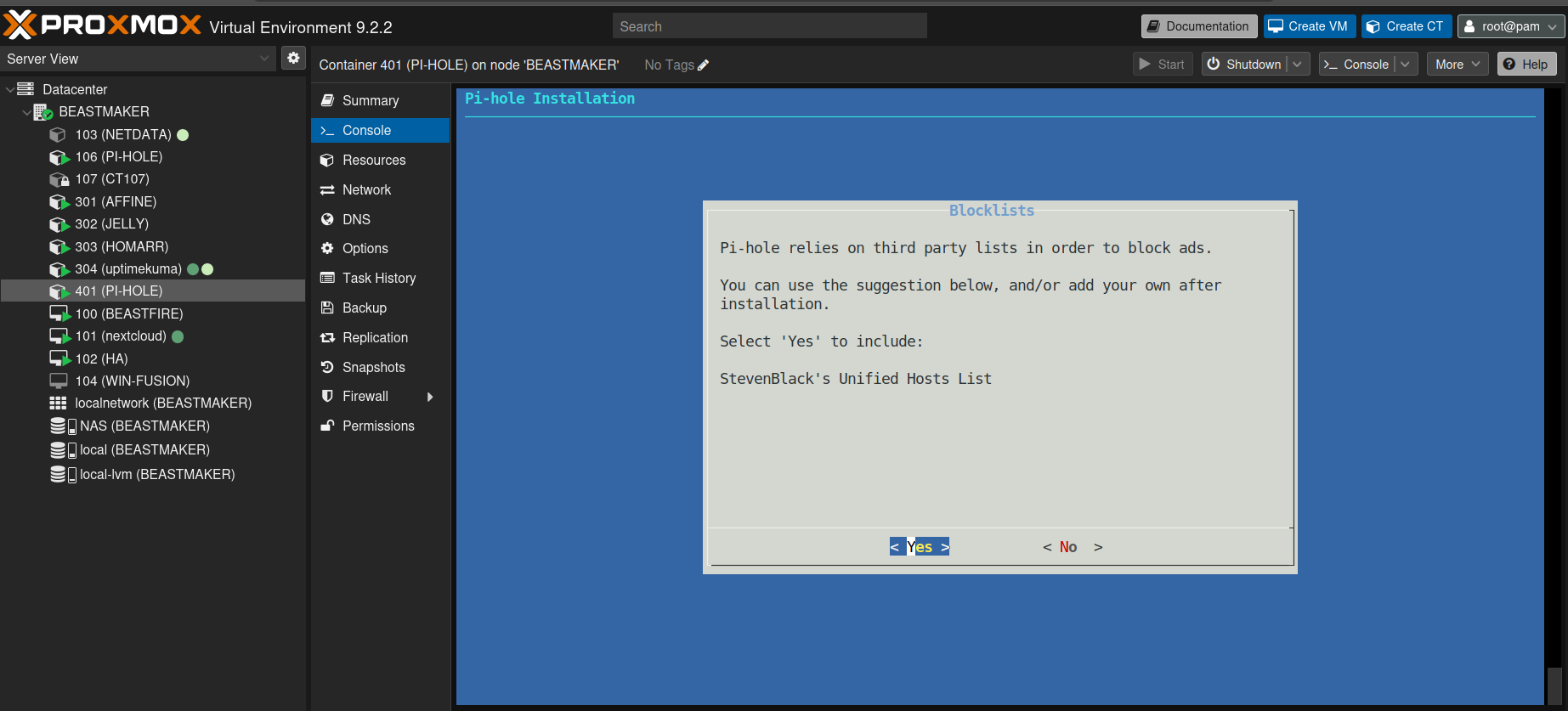
Task: Expand the Firewall submenu arrow
Action: tap(430, 397)
